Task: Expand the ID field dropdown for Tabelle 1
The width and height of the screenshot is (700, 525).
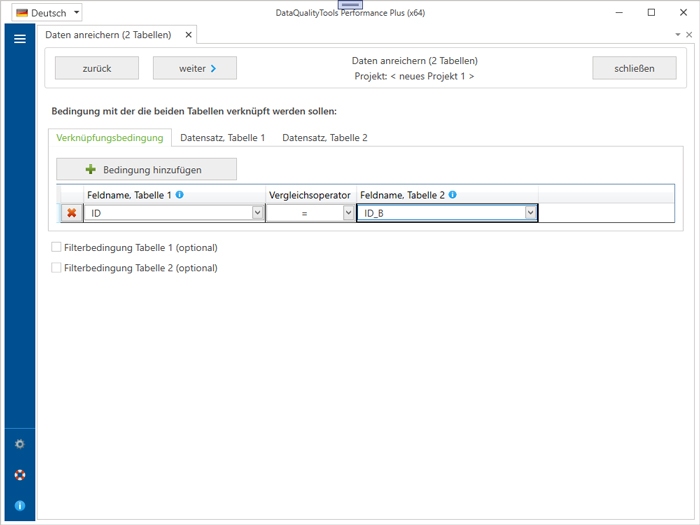Action: tap(257, 213)
